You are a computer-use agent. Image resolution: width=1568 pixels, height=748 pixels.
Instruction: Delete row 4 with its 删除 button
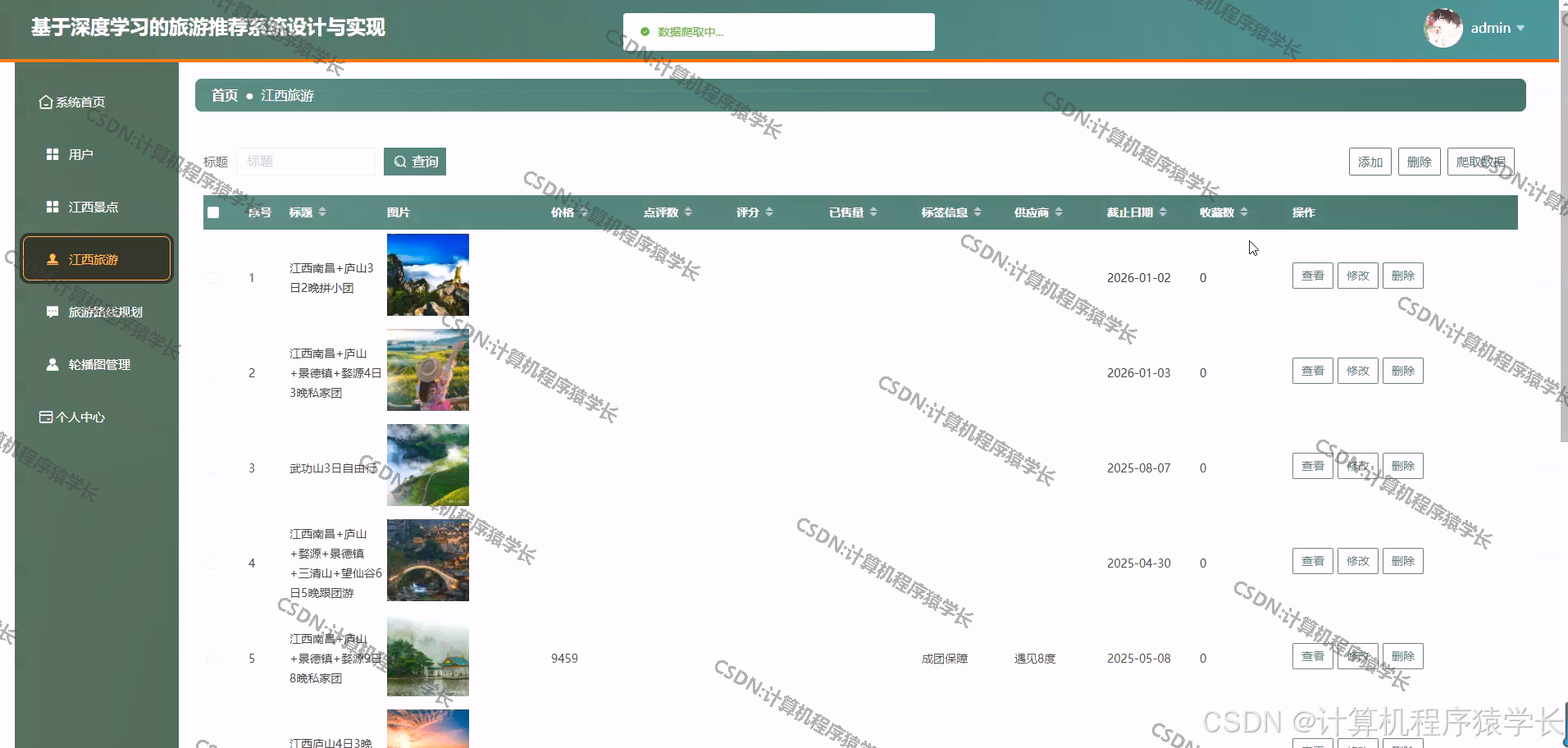point(1402,561)
